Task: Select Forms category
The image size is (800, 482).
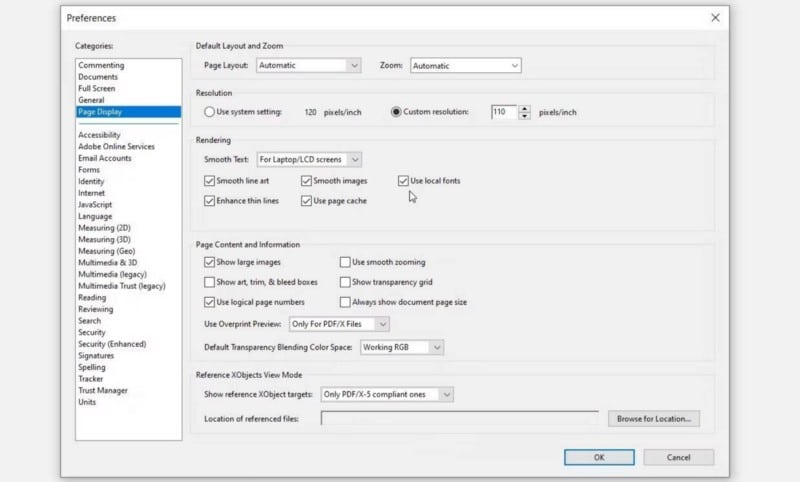Action: click(89, 170)
